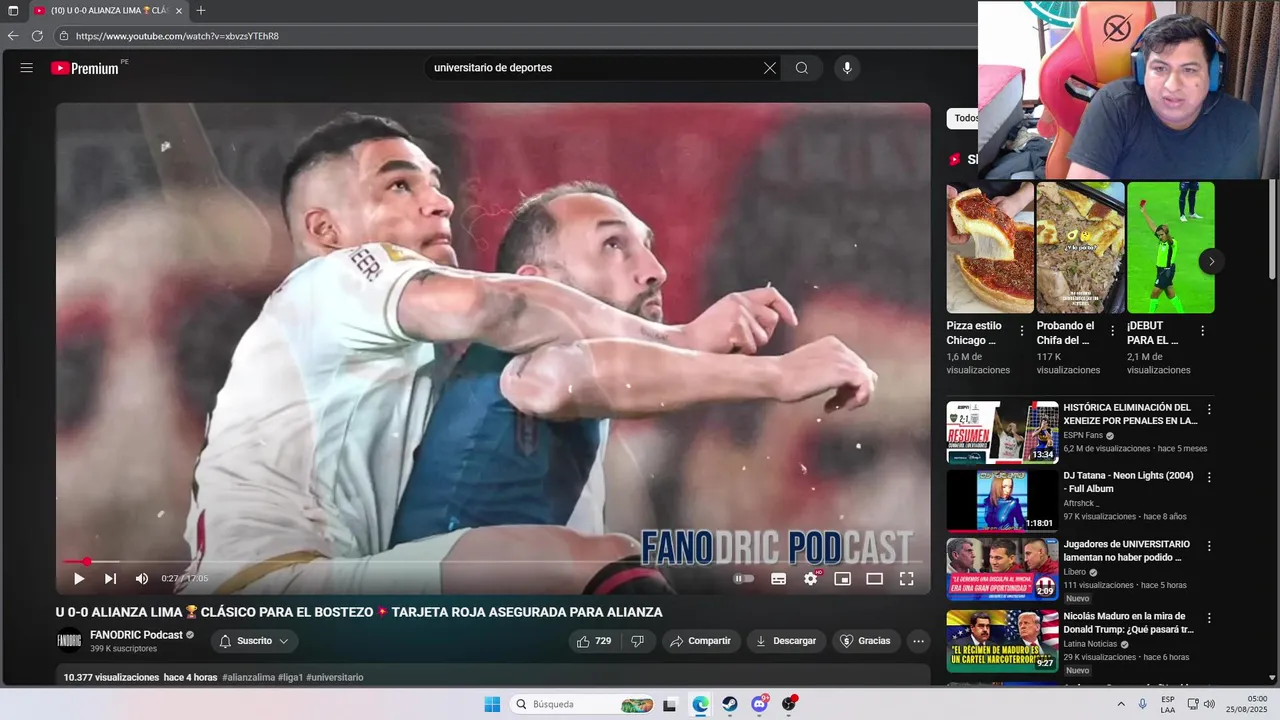Turn on subtitles in the player
The image size is (1280, 720).
pyautogui.click(x=778, y=578)
